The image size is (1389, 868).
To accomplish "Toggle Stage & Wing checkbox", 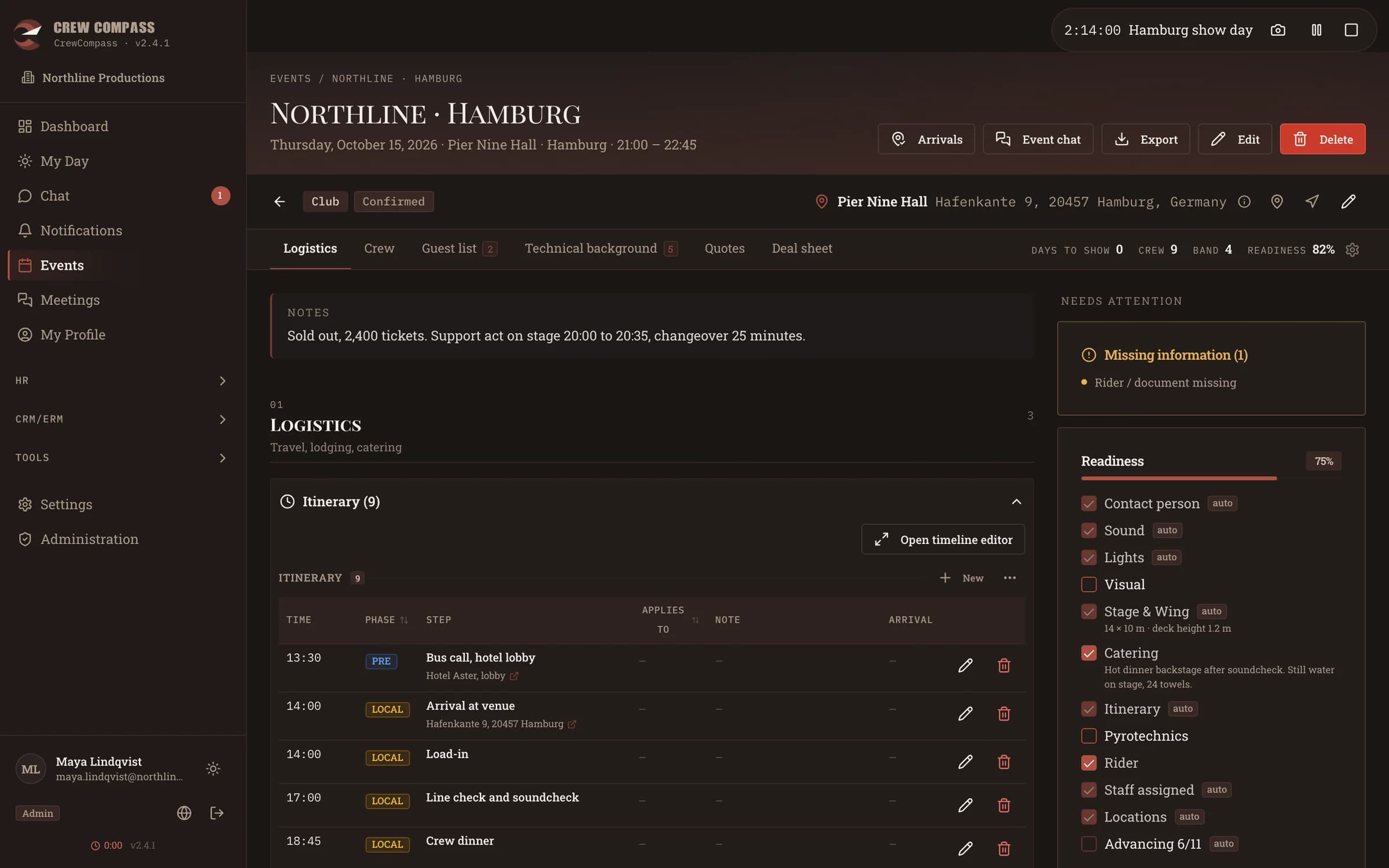I will point(1089,612).
